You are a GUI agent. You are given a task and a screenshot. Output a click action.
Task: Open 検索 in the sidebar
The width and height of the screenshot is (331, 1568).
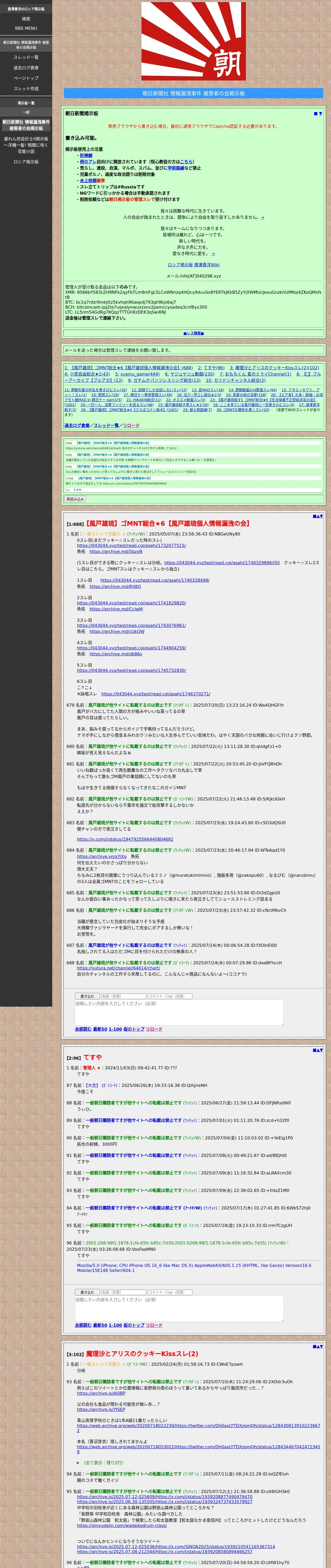(26, 19)
